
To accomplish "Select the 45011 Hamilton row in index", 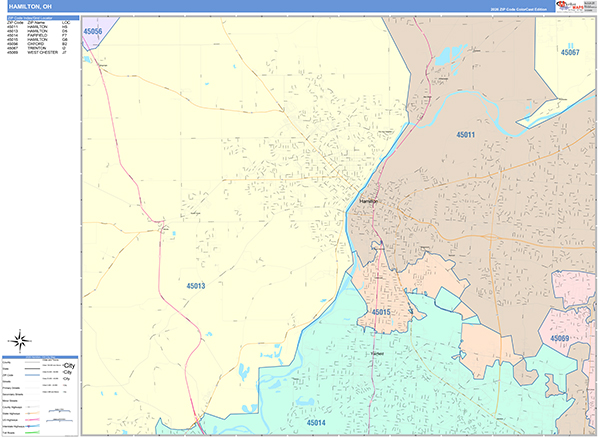I will coord(40,27).
